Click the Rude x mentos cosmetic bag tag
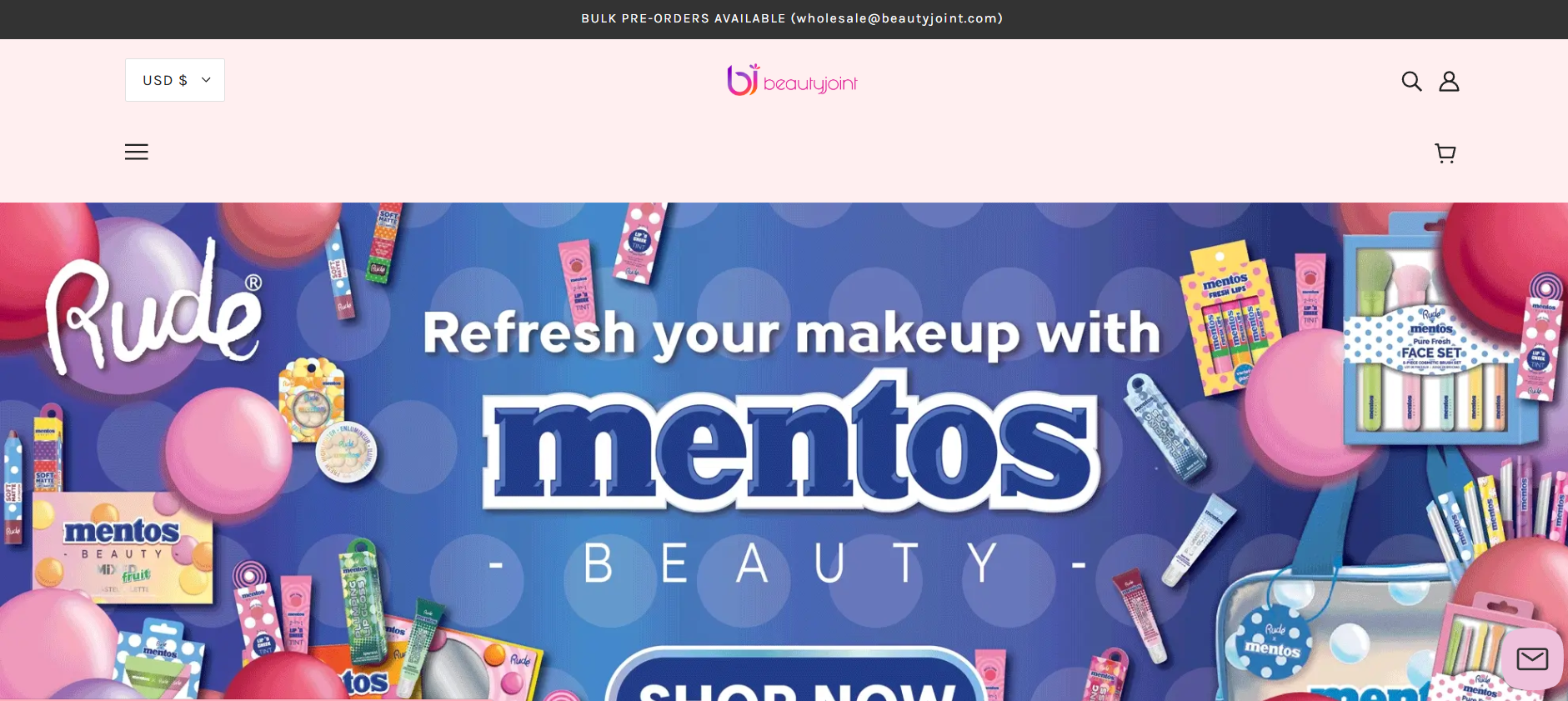 (x=1273, y=640)
